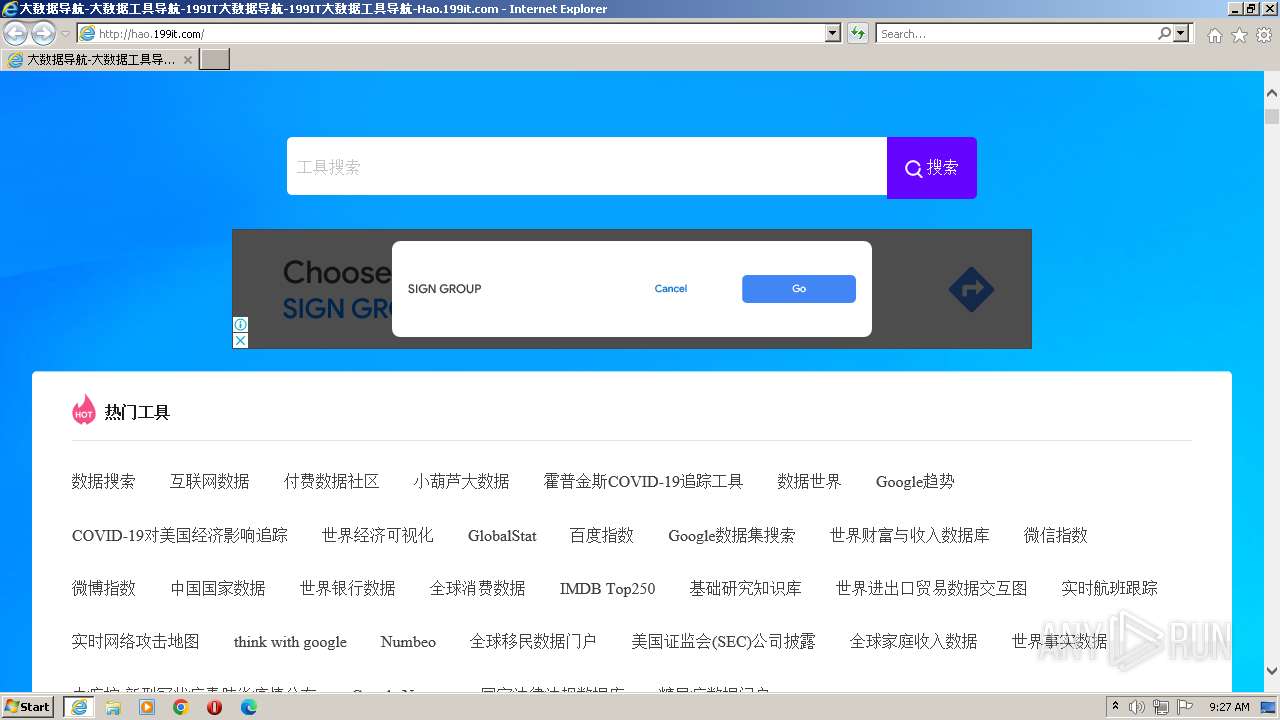Open Google Chrome from the taskbar
1280x720 pixels.
click(181, 707)
